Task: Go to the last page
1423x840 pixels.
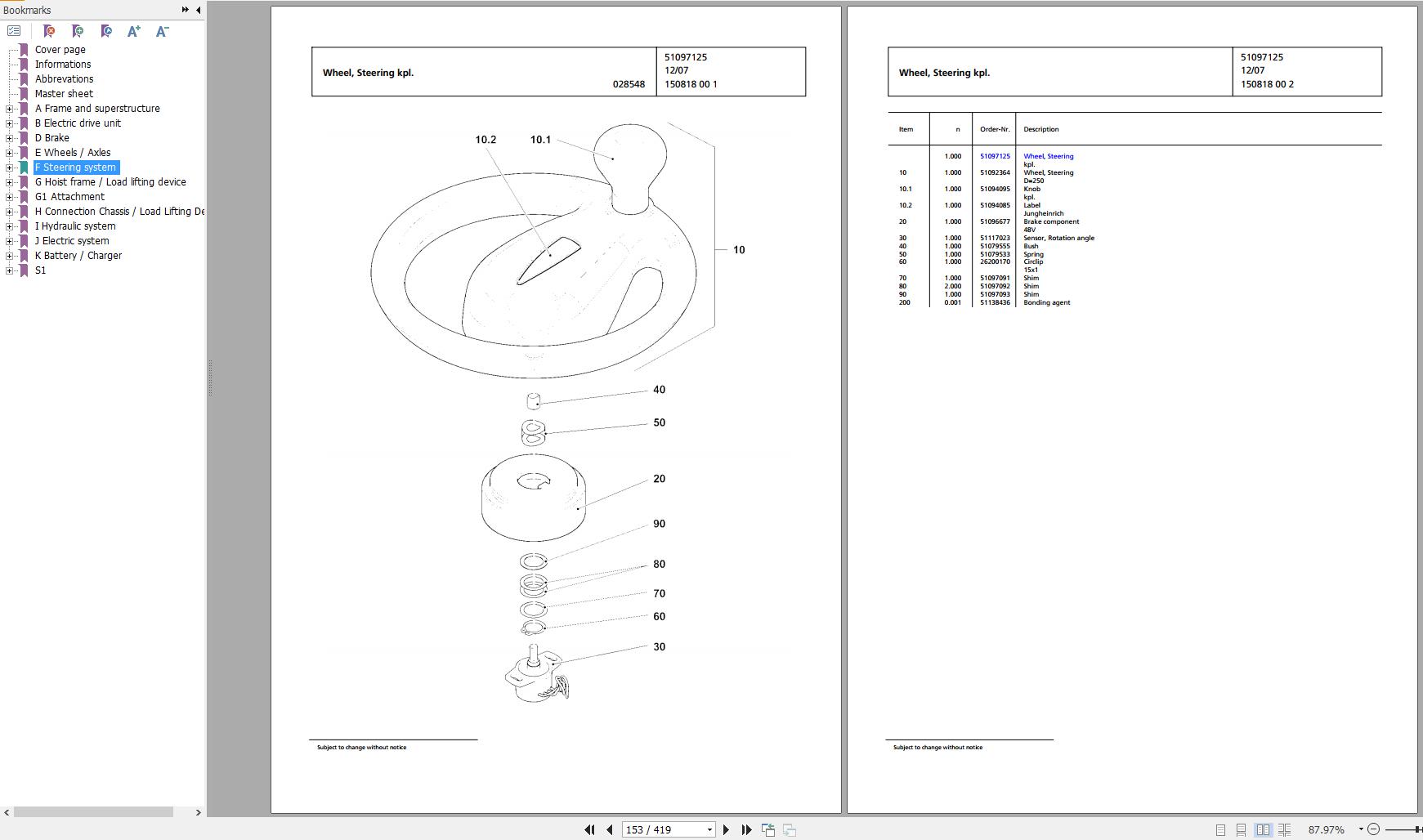Action: pyautogui.click(x=746, y=829)
